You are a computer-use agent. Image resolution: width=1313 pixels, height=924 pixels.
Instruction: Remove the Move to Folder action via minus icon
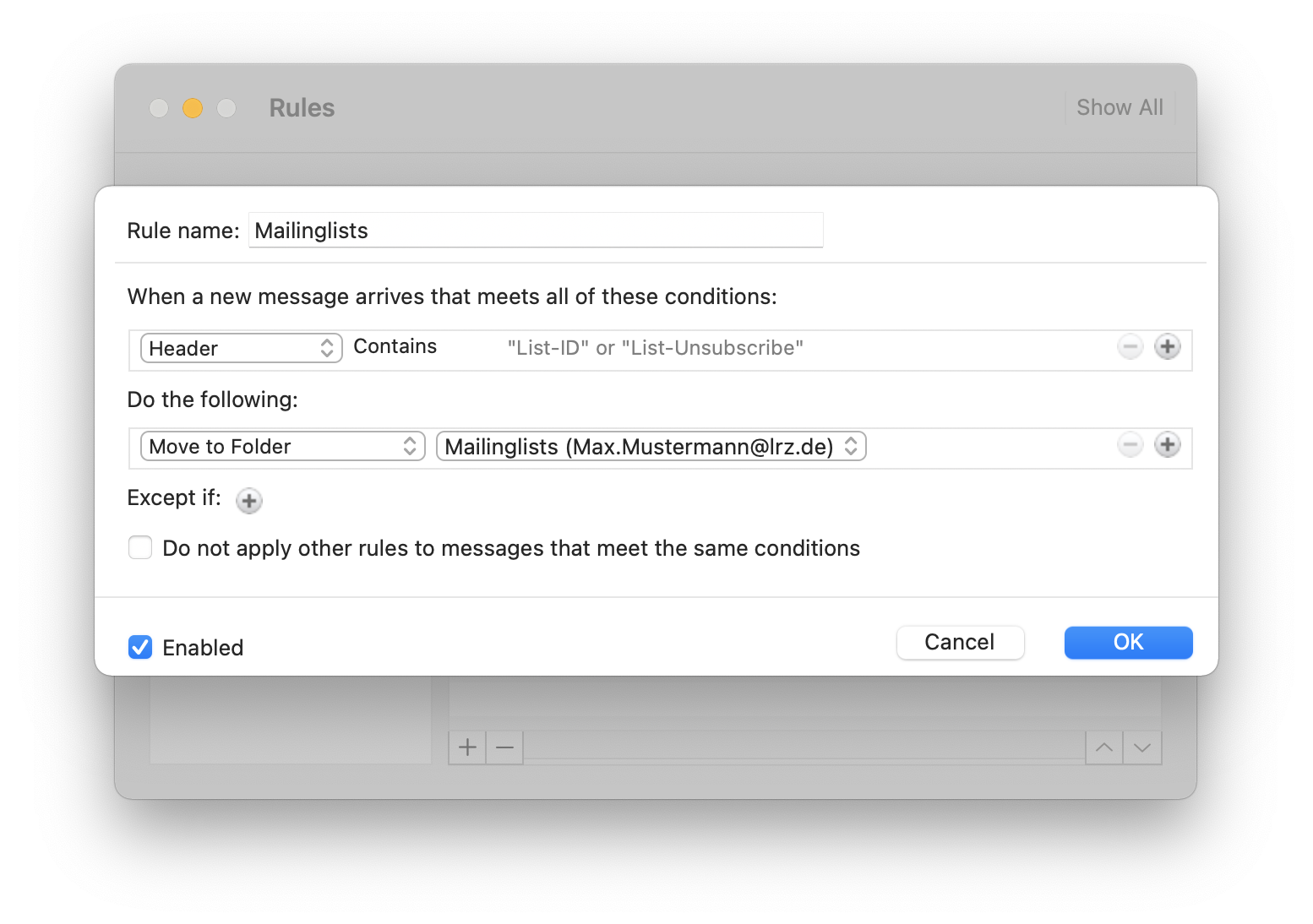tap(1130, 444)
